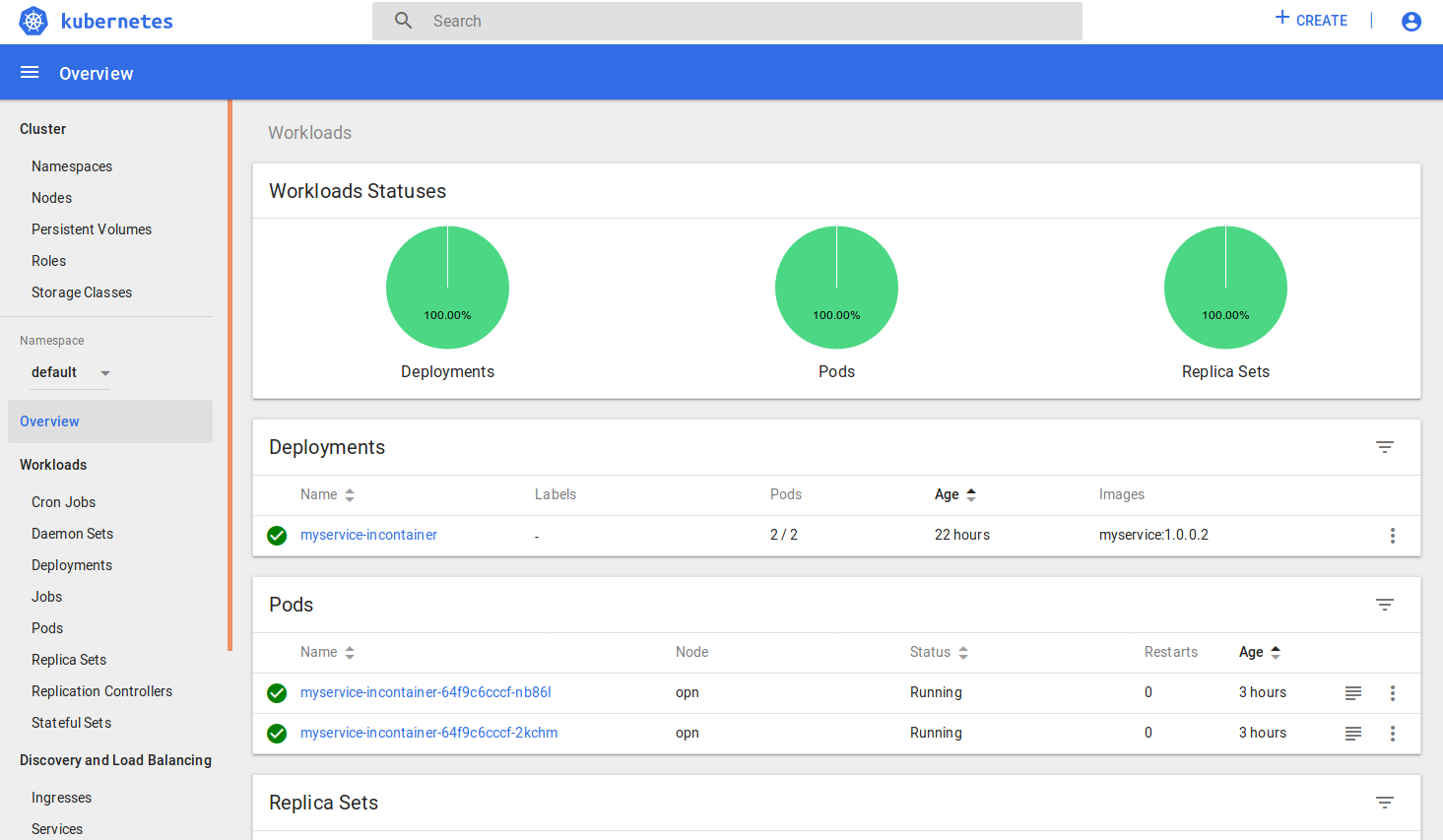Open actions menu for pod ending 2kchm
Screen dimensions: 1443x840
(1393, 734)
